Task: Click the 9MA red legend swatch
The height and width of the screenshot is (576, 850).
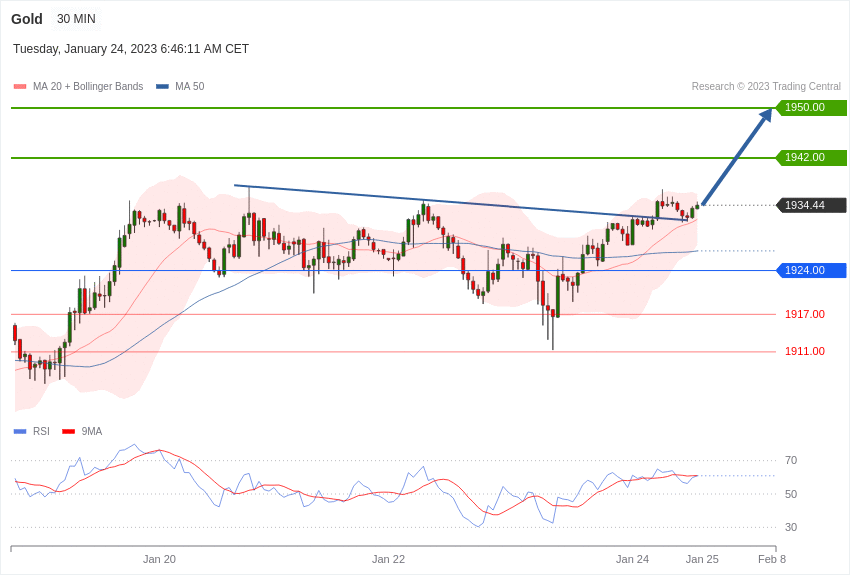Action: pyautogui.click(x=69, y=431)
